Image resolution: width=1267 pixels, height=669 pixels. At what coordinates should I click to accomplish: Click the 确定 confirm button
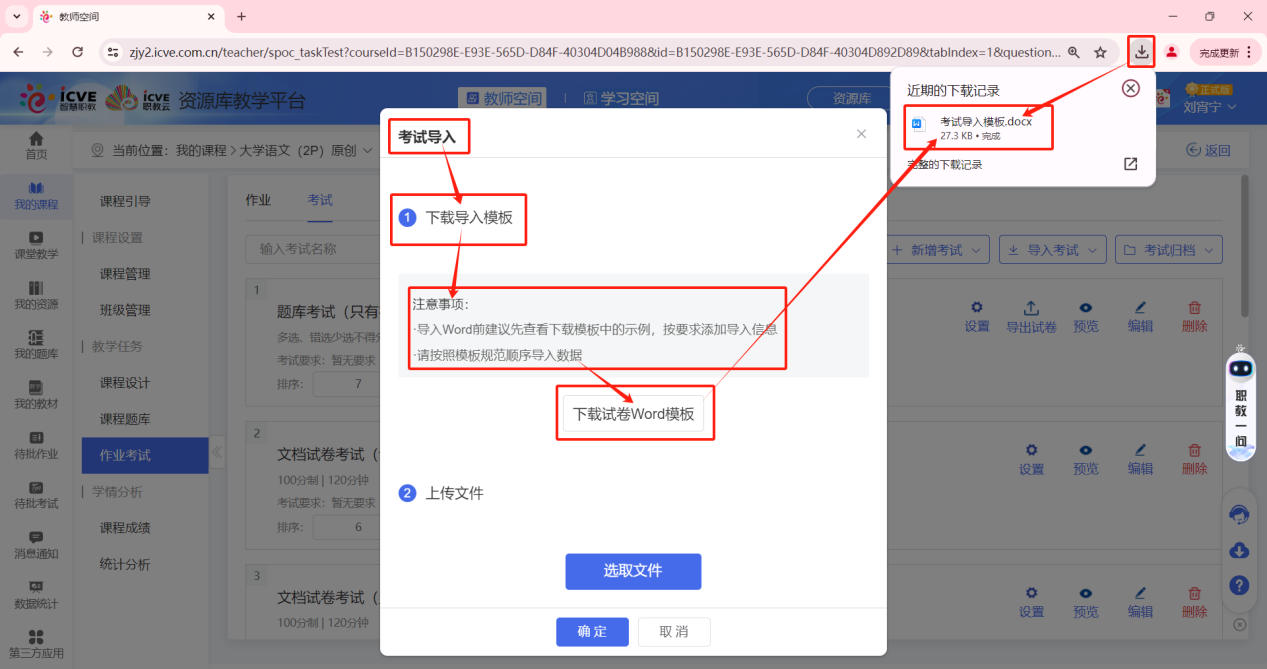point(592,632)
